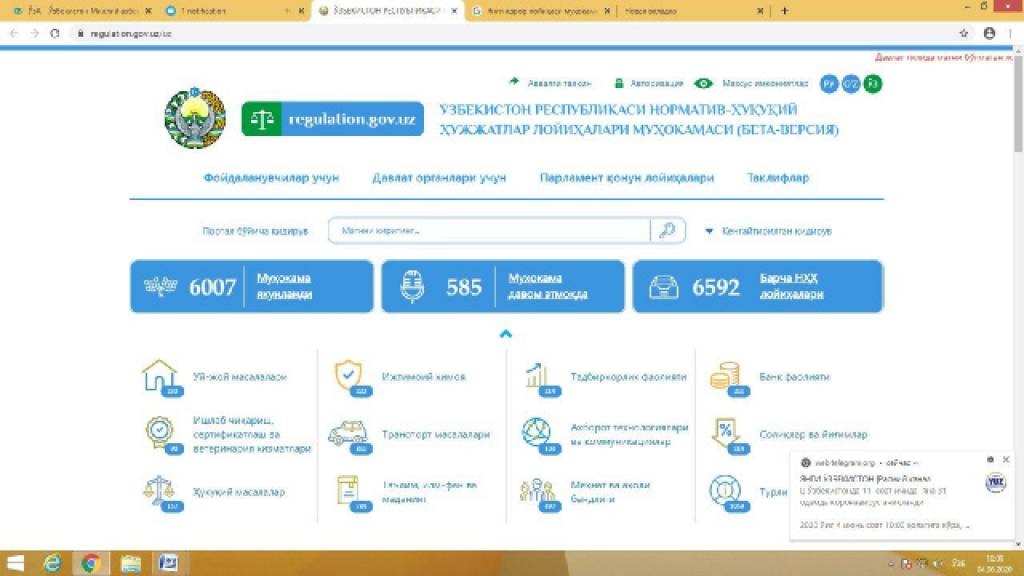Click the entrepreneurship chart icon
This screenshot has height=576, width=1024.
pos(536,377)
